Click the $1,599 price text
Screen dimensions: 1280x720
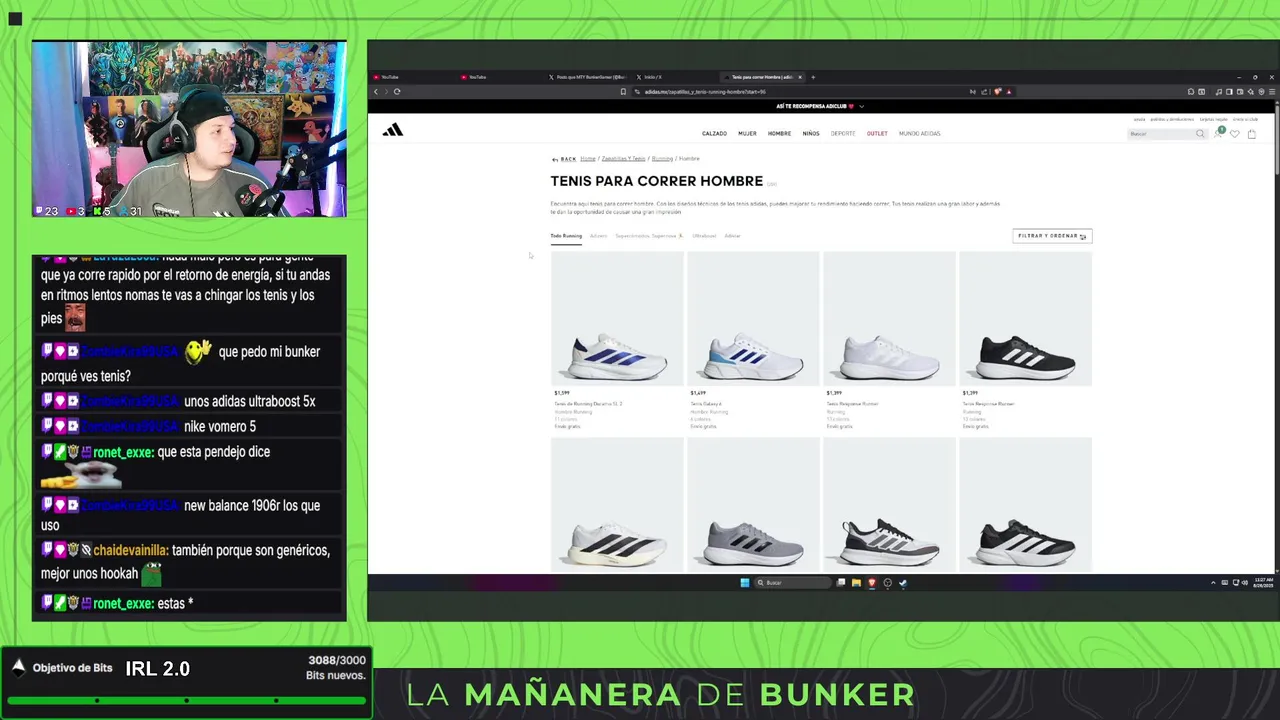562,393
